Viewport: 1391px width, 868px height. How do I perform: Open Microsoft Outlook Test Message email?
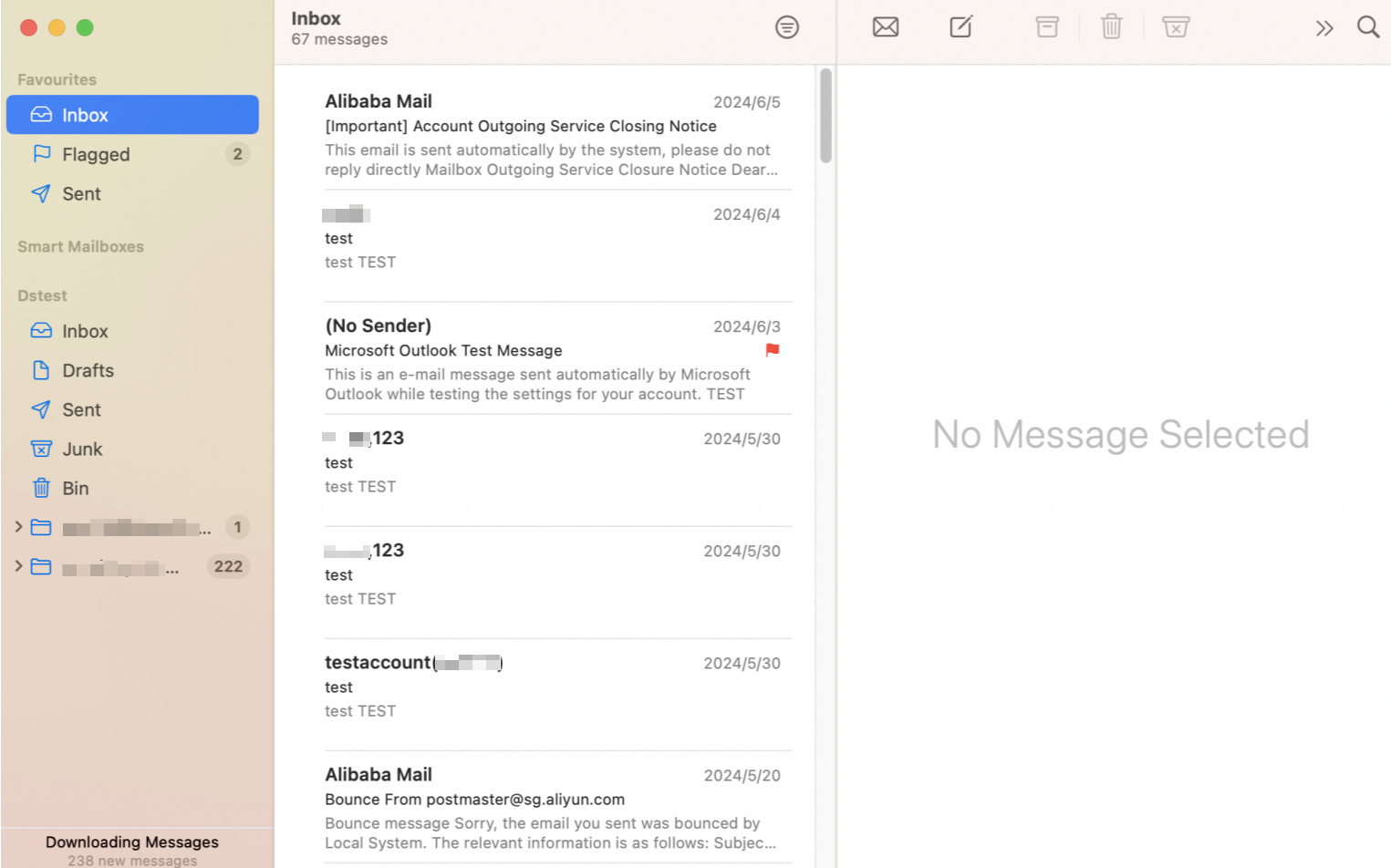(x=553, y=358)
